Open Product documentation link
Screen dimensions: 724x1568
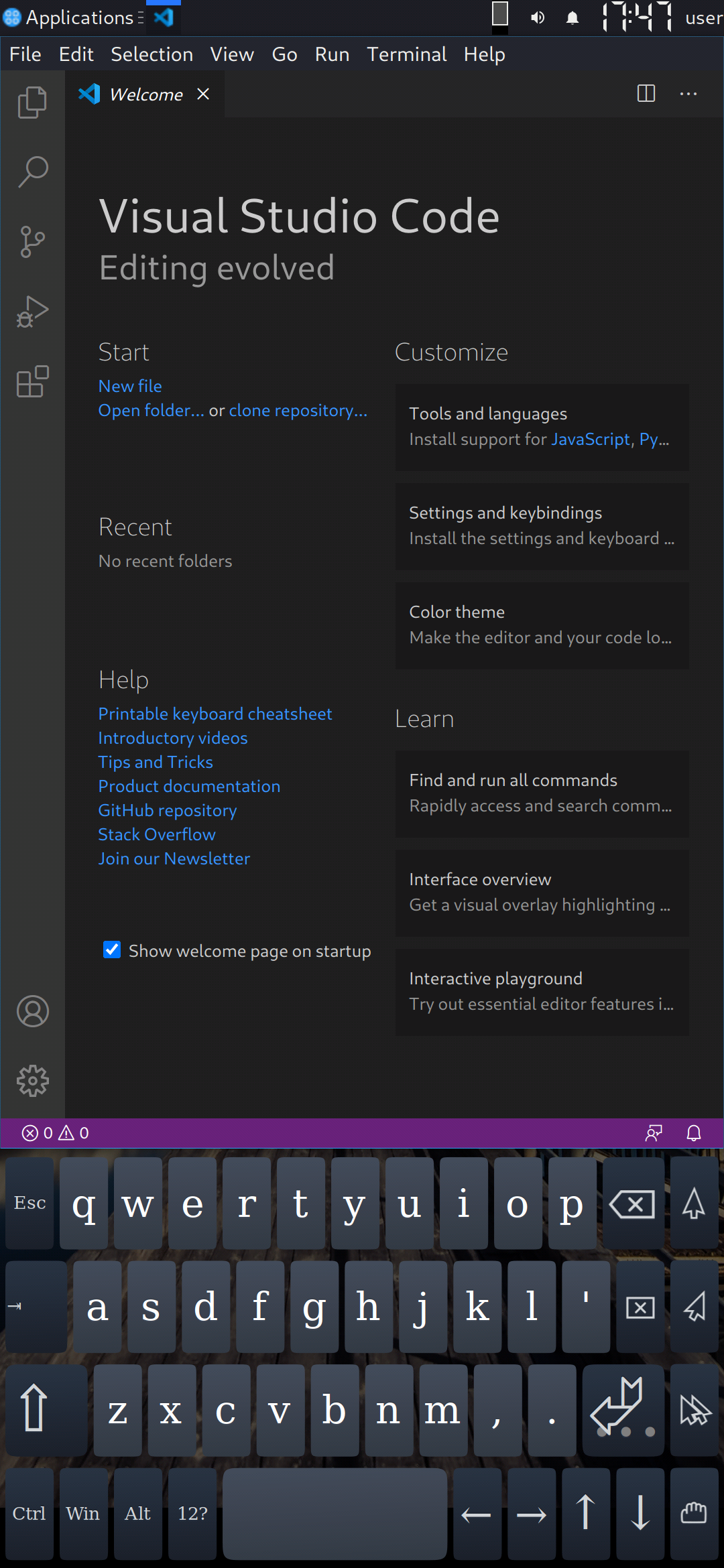190,786
